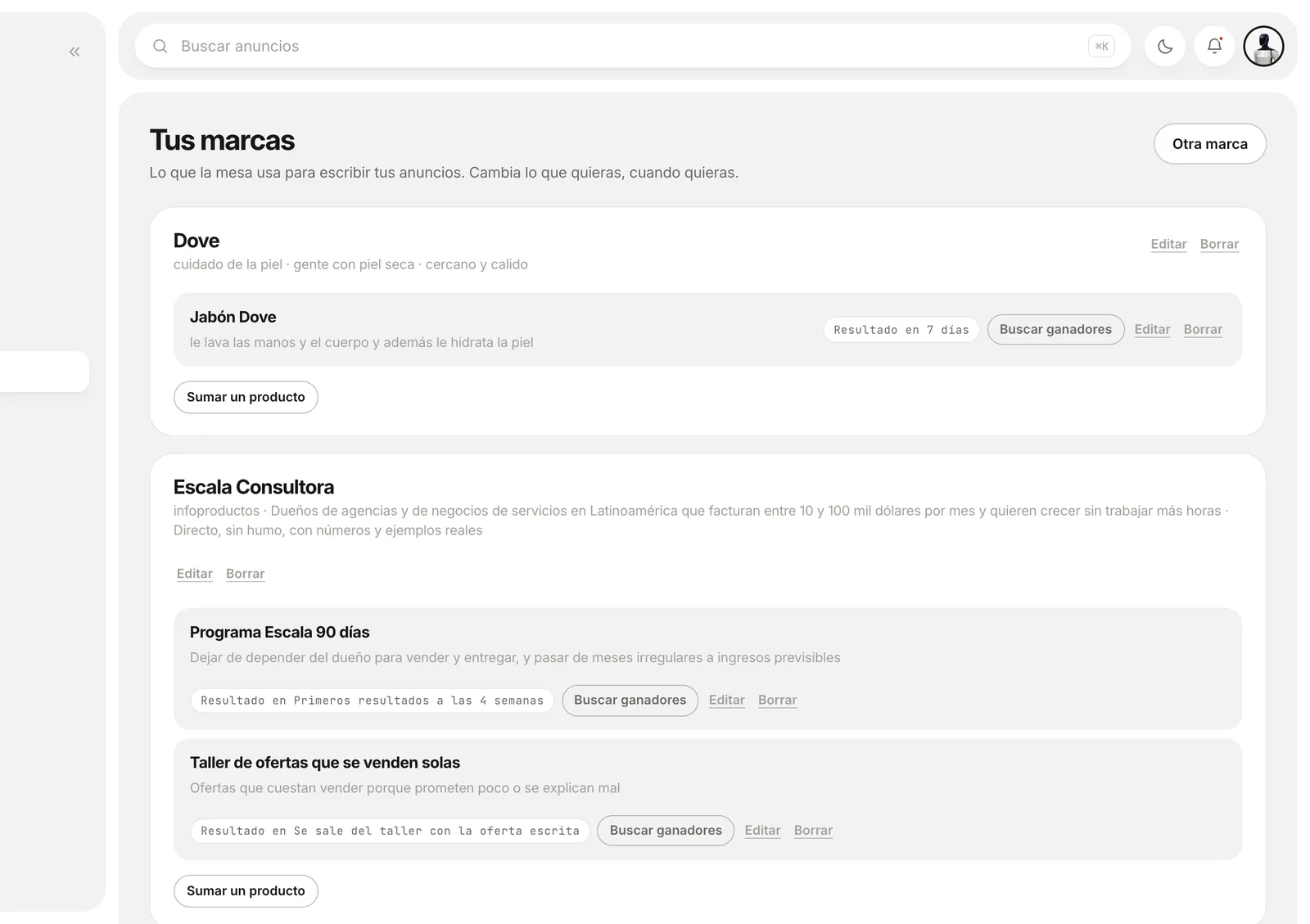Delete the Escala Consultora brand
Screen dimensions: 1310x924
[x=245, y=574]
